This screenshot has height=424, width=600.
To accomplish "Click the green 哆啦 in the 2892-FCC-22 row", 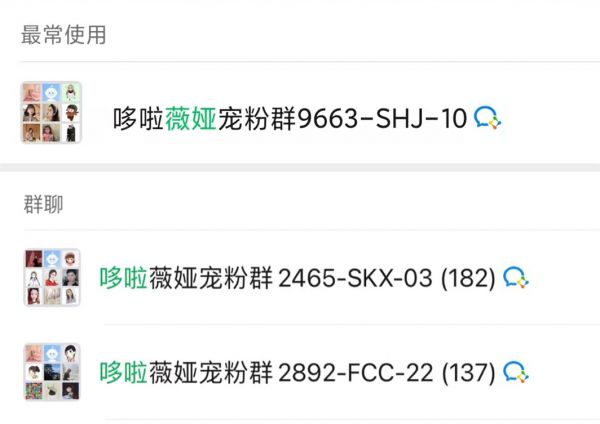I will [124, 372].
